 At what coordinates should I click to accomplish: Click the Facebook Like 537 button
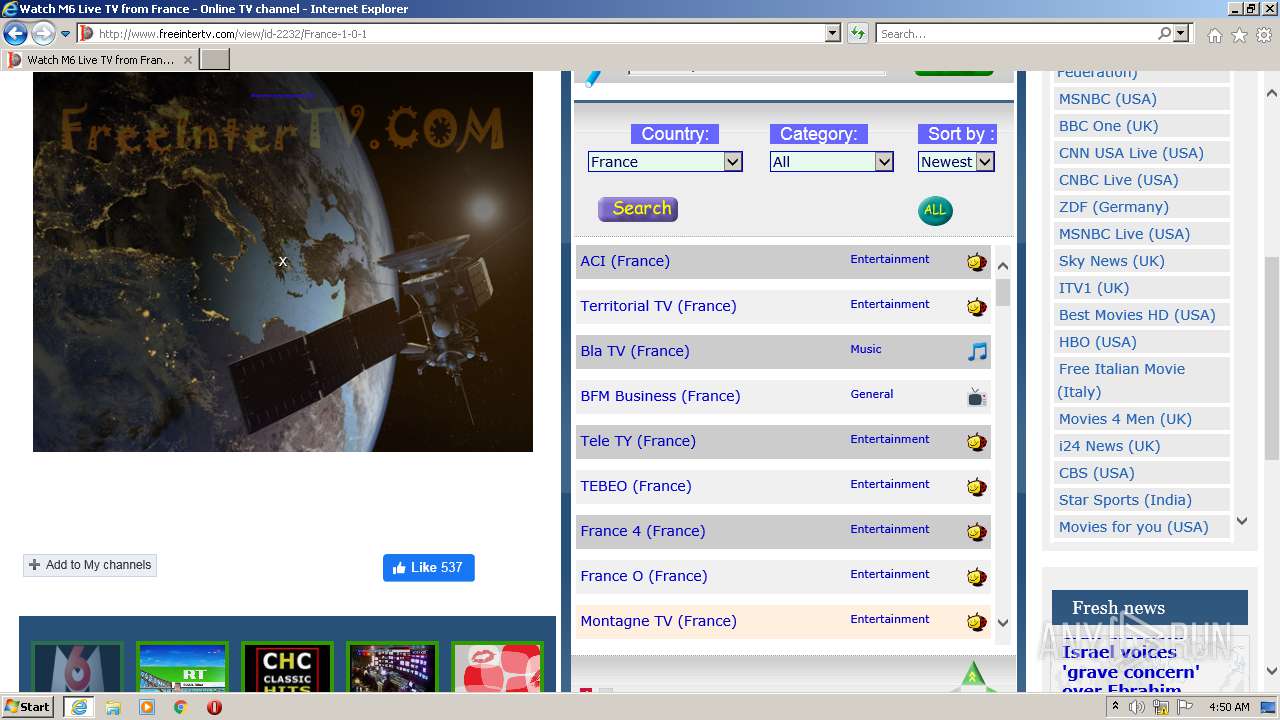(428, 567)
